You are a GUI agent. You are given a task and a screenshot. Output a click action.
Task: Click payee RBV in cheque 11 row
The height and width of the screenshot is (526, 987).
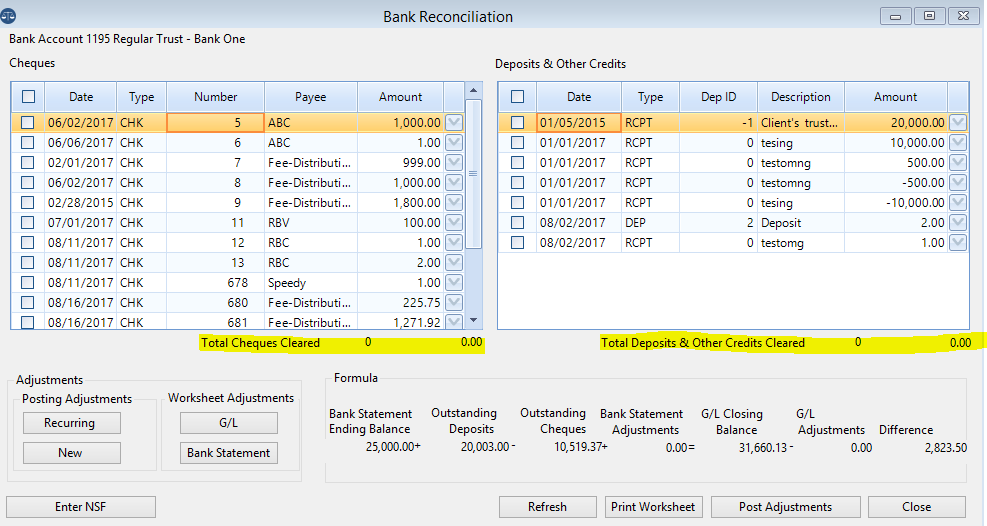[x=278, y=223]
